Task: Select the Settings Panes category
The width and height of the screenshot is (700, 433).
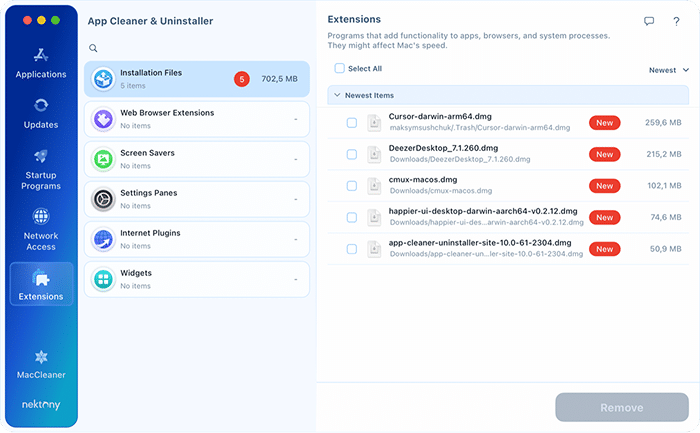Action: (x=197, y=199)
